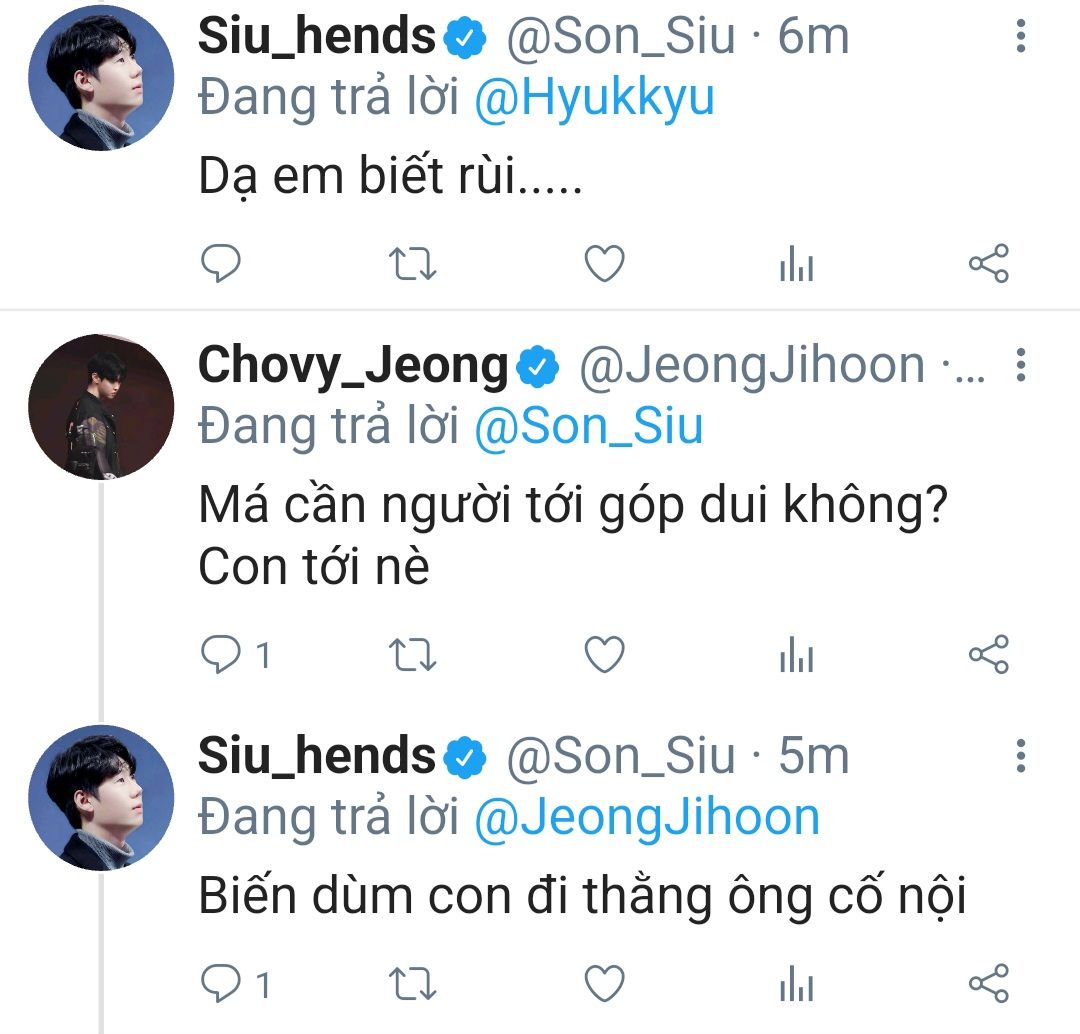View analytics of "Dạ em biết rùi" tweet
The height and width of the screenshot is (1034, 1080).
pos(796,265)
